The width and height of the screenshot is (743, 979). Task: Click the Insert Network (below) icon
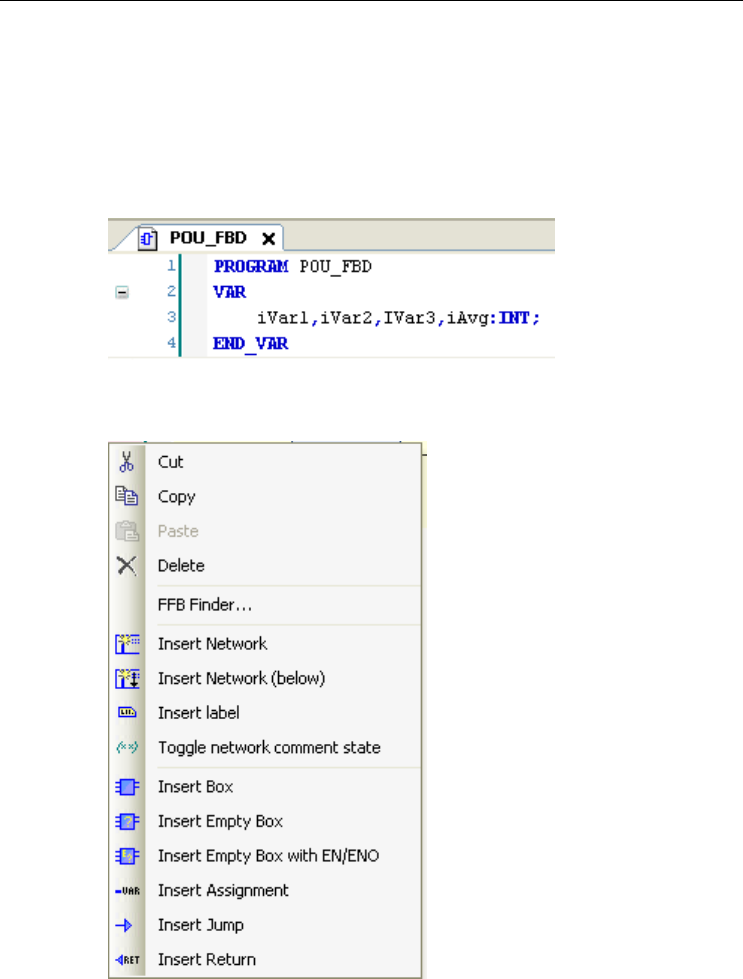coord(127,678)
